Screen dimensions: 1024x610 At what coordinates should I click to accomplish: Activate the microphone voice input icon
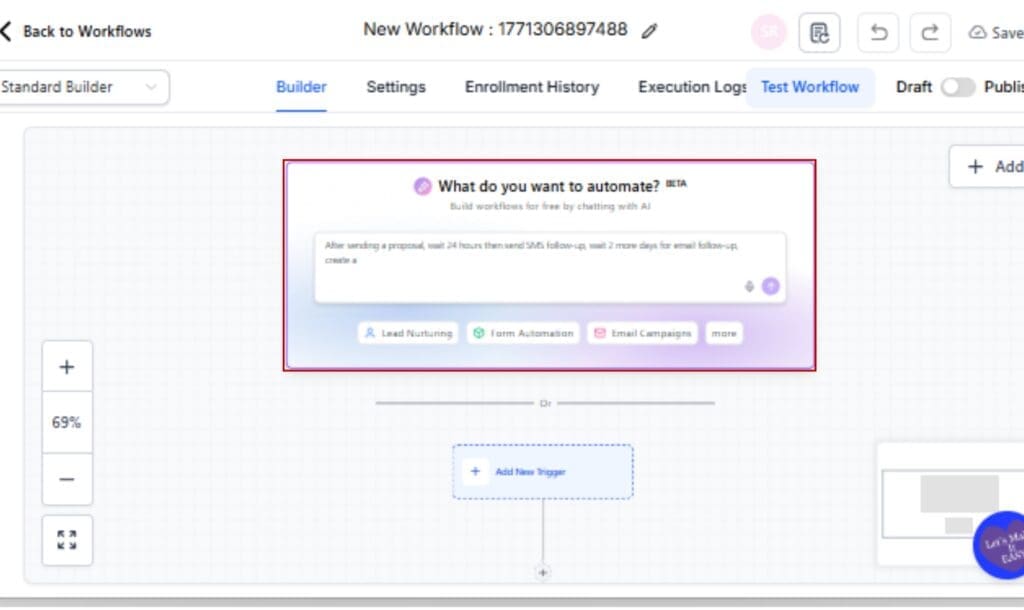pyautogui.click(x=749, y=286)
